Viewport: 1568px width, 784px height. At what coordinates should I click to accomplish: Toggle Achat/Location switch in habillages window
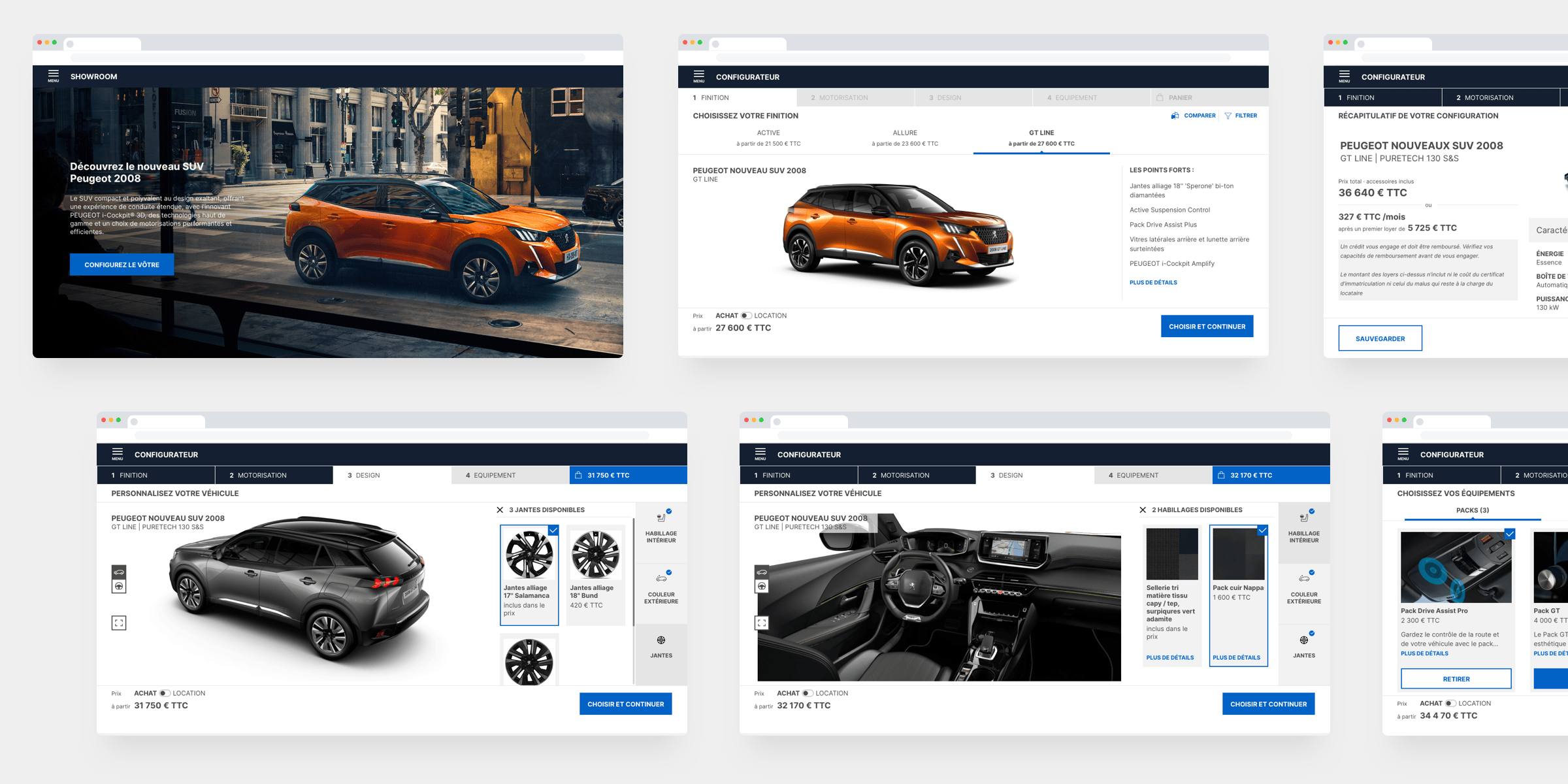pos(808,693)
